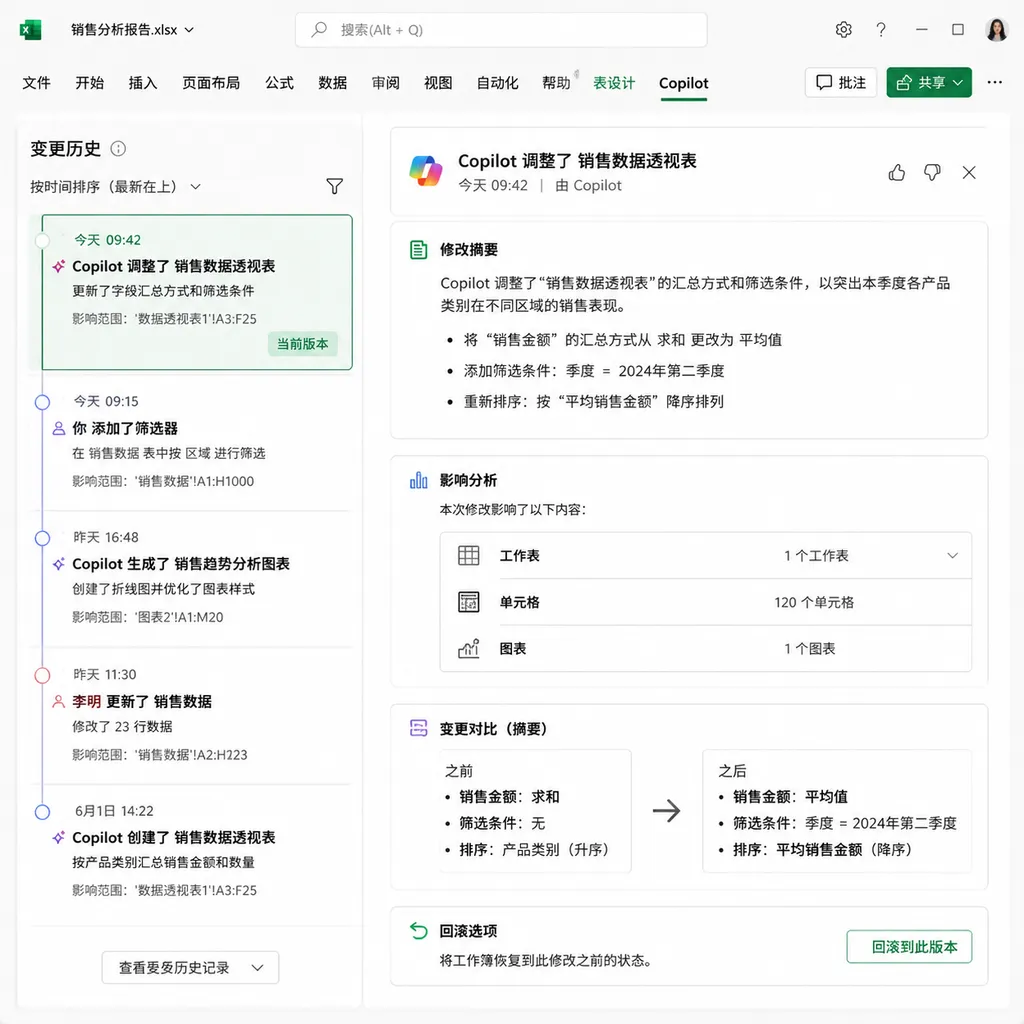
Task: Click the 1 个图表 value
Action: click(x=810, y=648)
